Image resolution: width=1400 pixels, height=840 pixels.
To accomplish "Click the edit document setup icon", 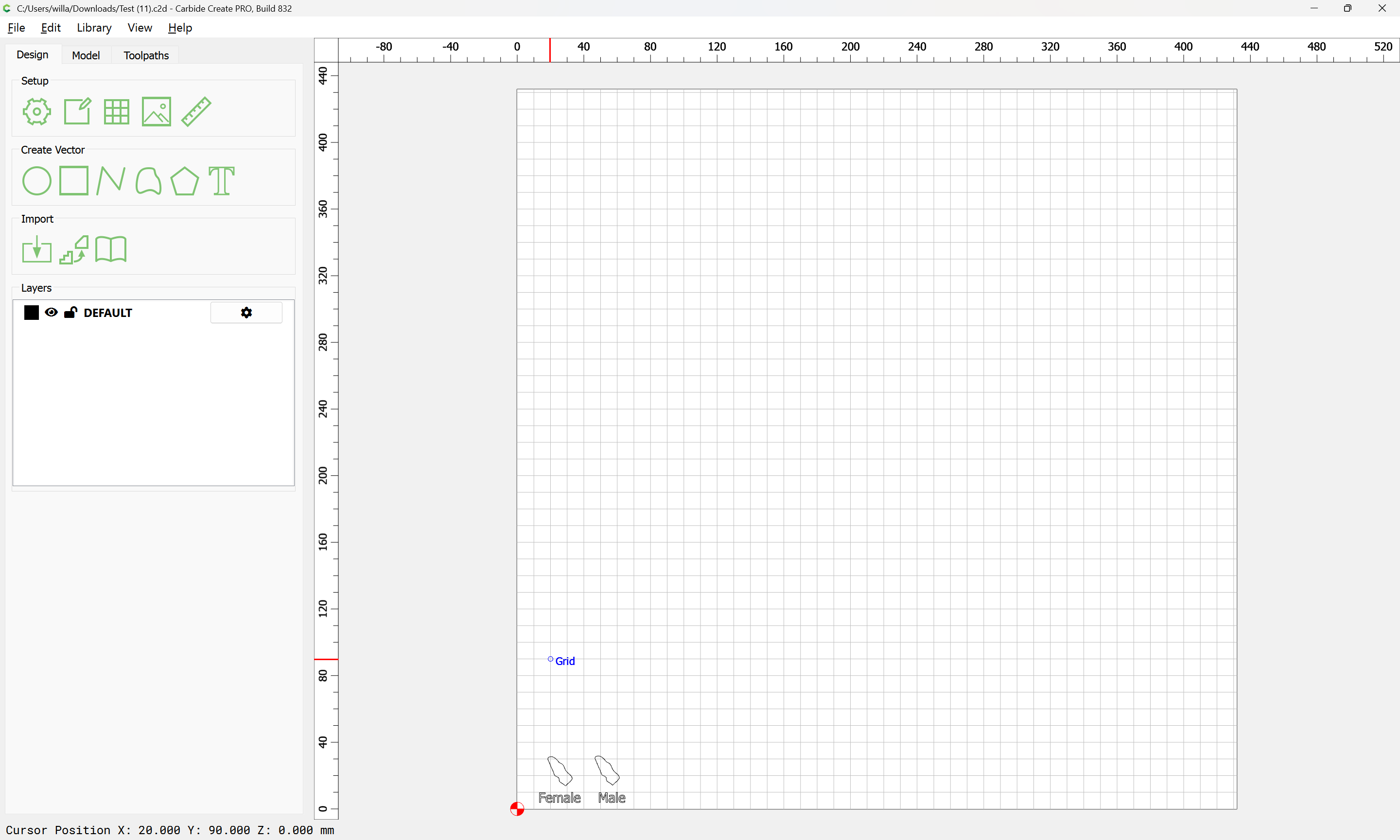I will 77,111.
